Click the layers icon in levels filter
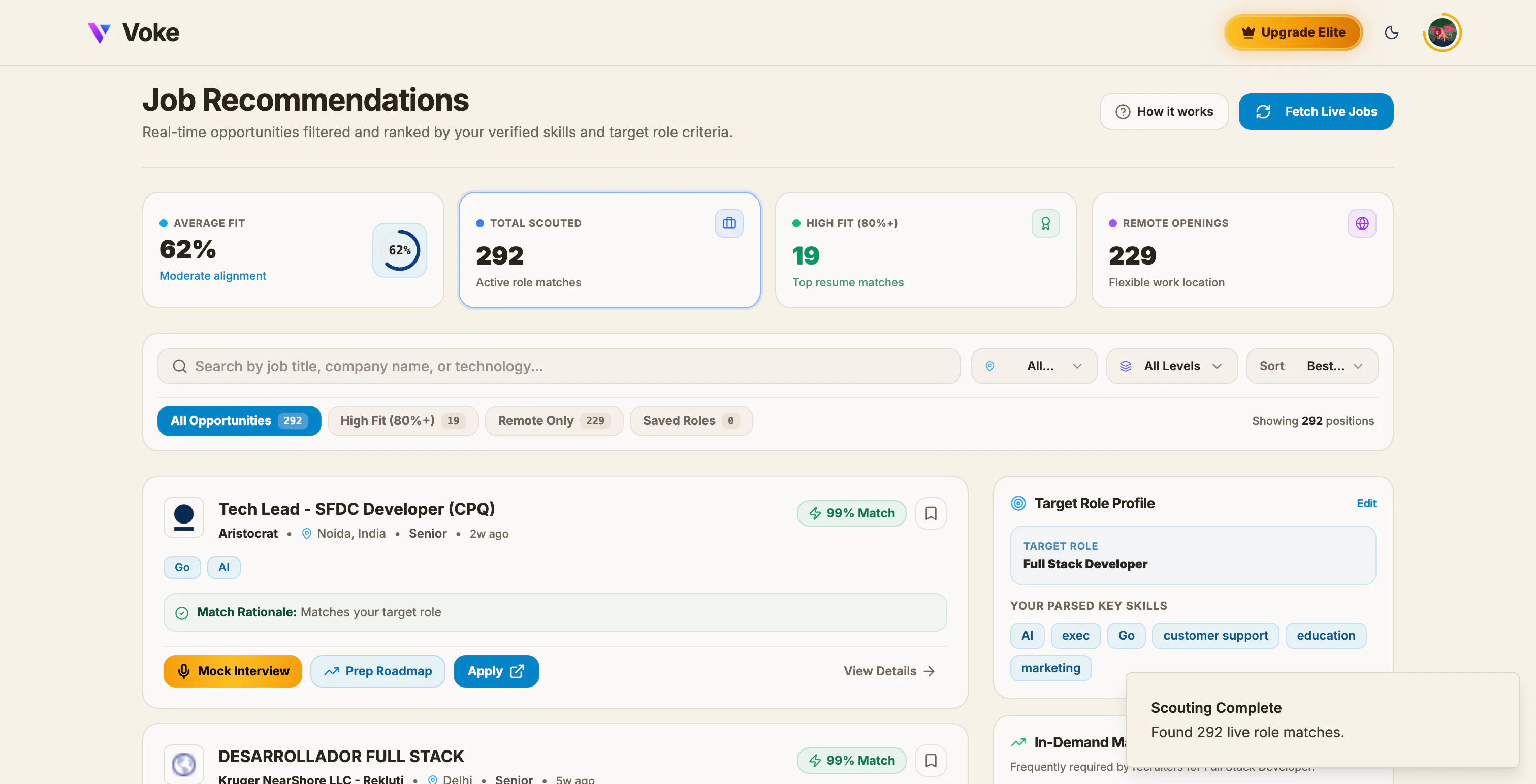 pyautogui.click(x=1125, y=366)
